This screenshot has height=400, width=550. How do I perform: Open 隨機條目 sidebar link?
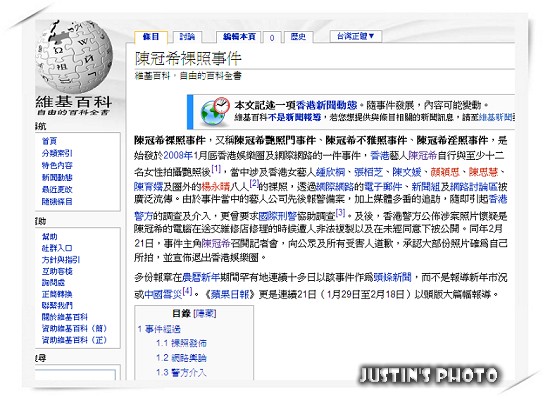click(x=57, y=201)
